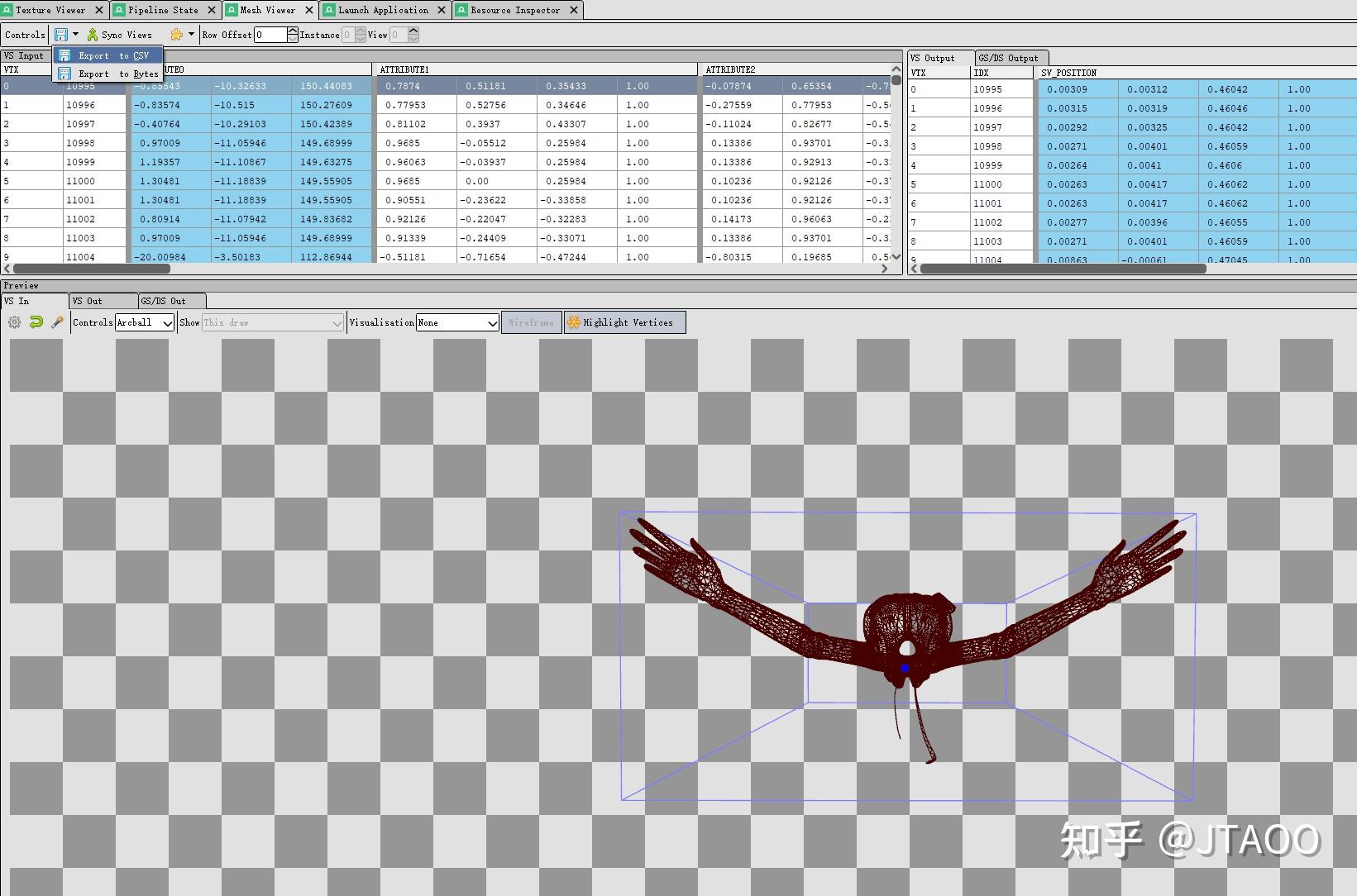
Task: Select the VS Output table tab
Action: 941,58
